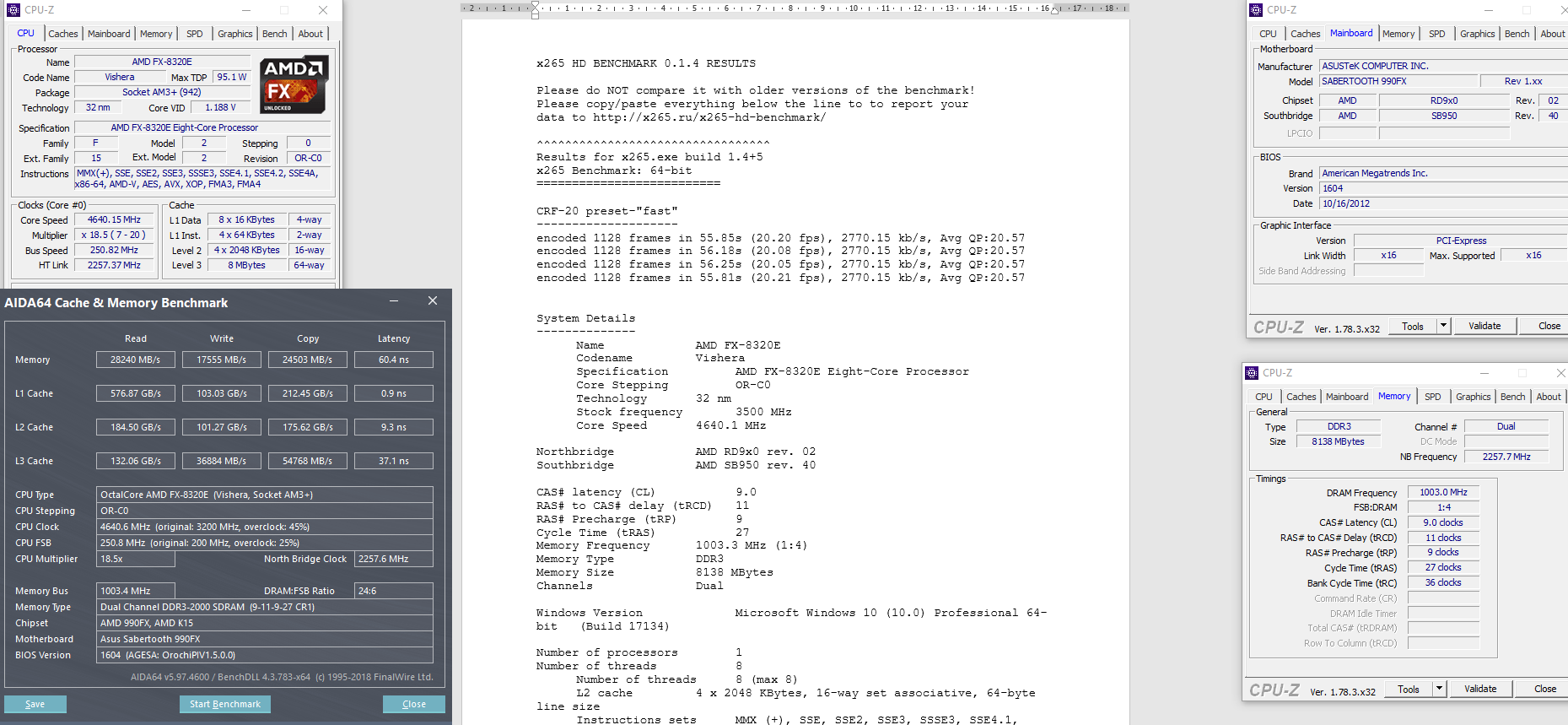This screenshot has height=725, width=1568.
Task: Click the HT Link value 2257.37 MHz
Action: (x=114, y=265)
